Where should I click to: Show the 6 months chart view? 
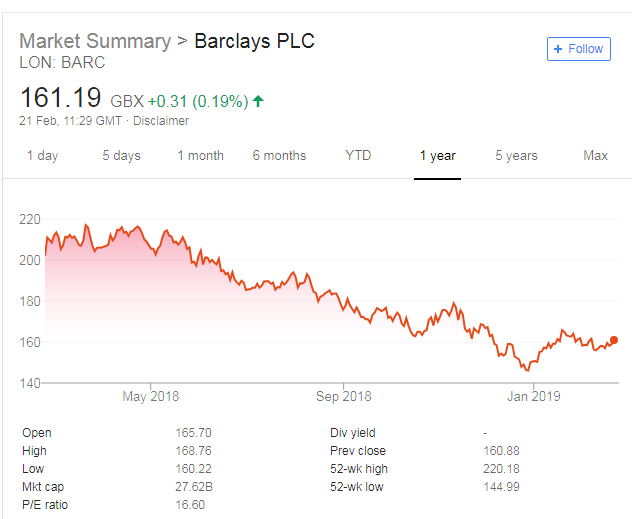[x=279, y=156]
